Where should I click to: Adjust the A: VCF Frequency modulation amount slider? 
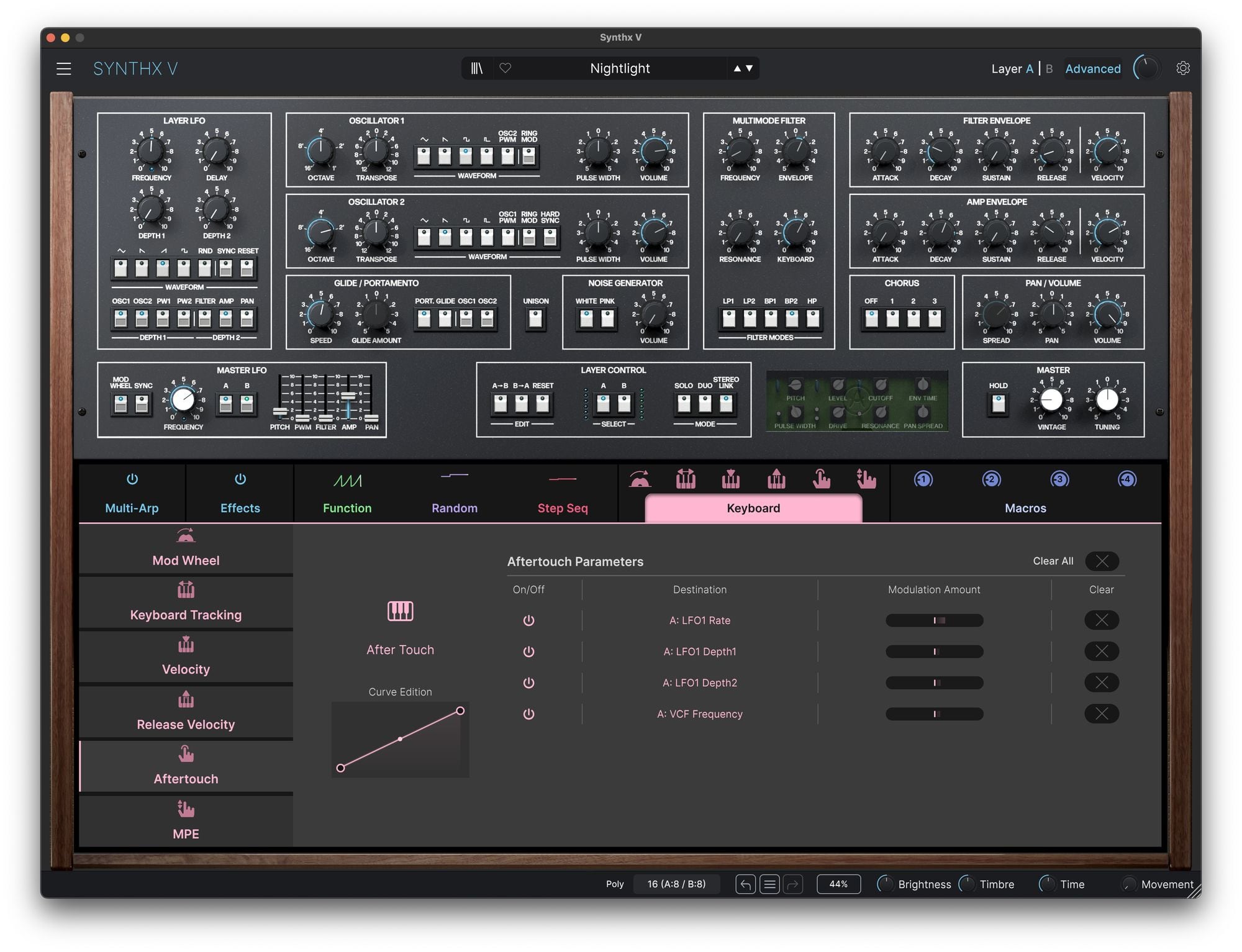(934, 714)
